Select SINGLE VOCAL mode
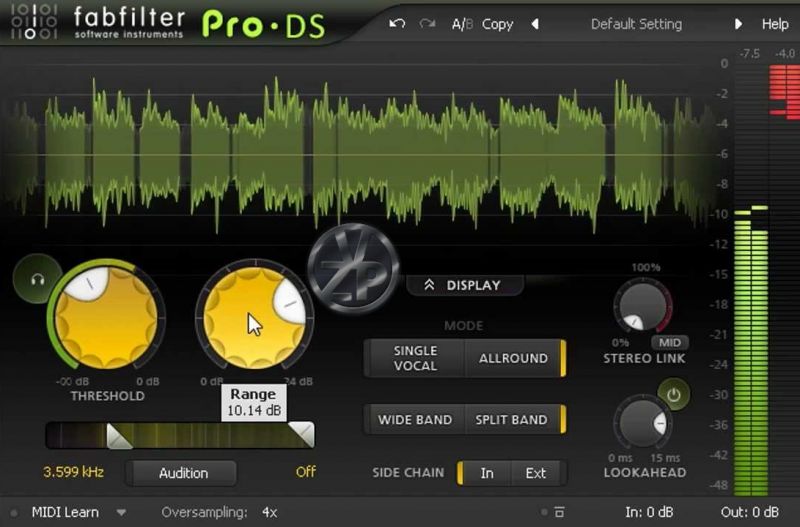 415,358
